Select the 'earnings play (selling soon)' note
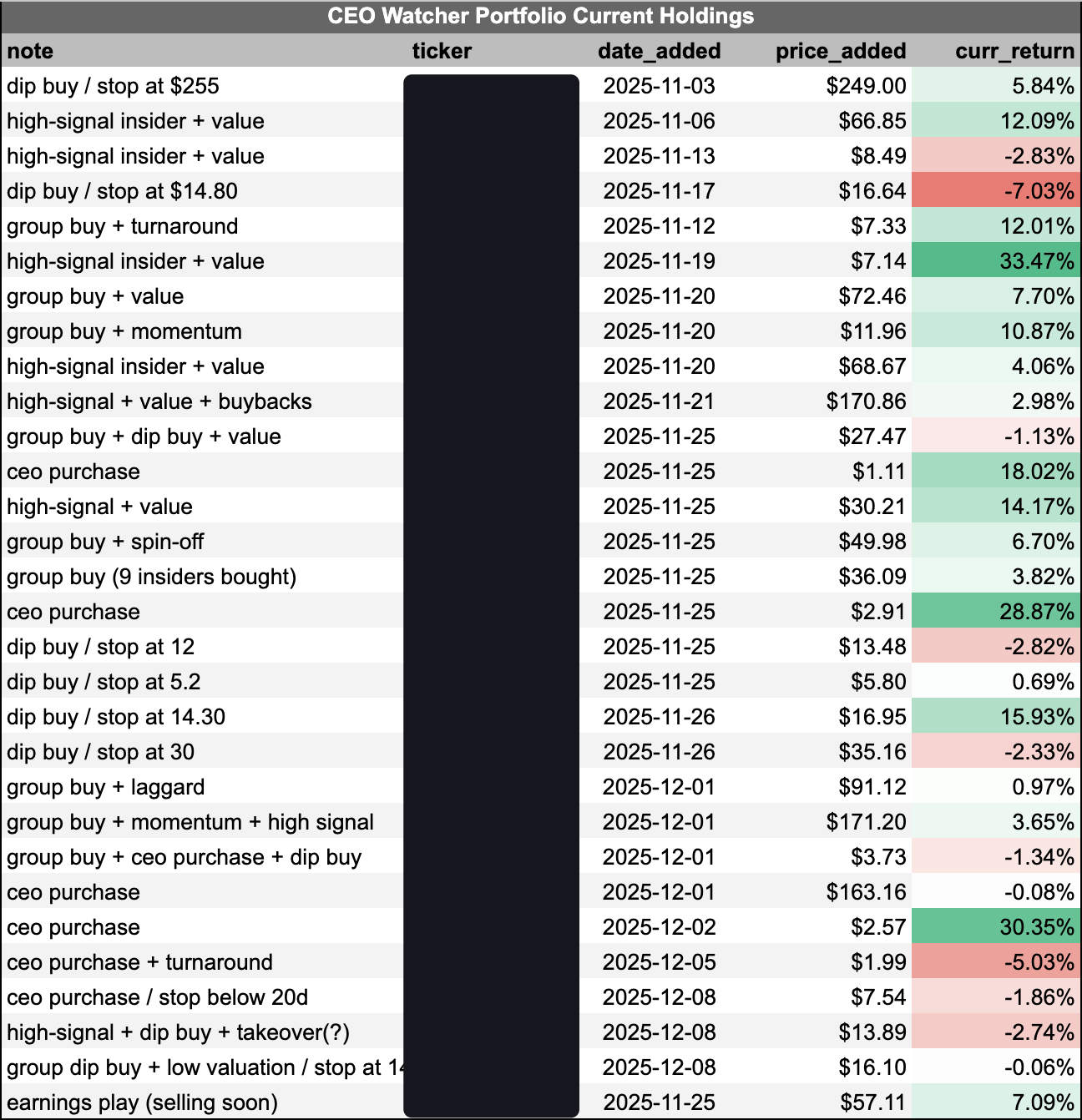The width and height of the screenshot is (1082, 1120). 142,1102
